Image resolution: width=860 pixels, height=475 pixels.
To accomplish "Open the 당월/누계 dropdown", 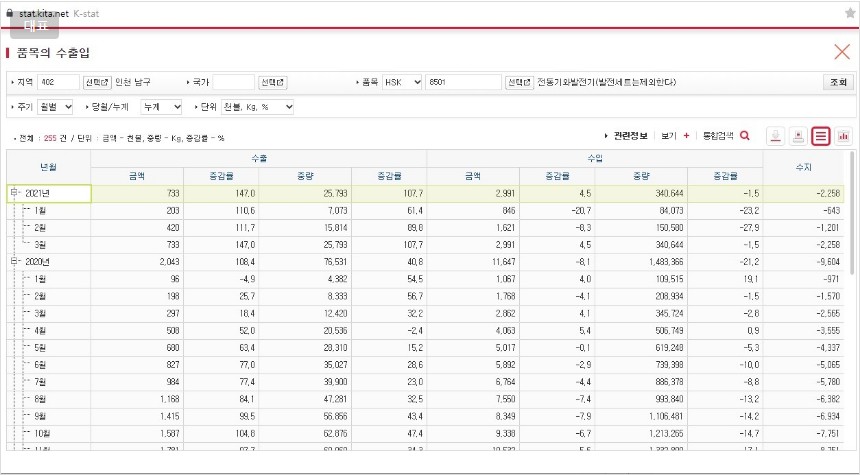I will [161, 106].
